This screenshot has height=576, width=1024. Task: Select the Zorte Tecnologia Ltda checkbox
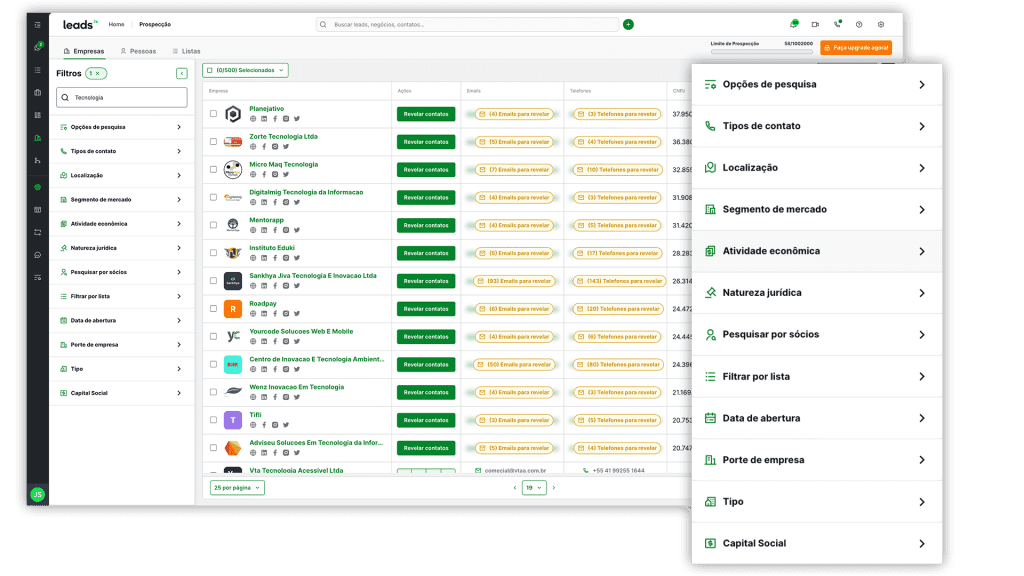tap(214, 141)
